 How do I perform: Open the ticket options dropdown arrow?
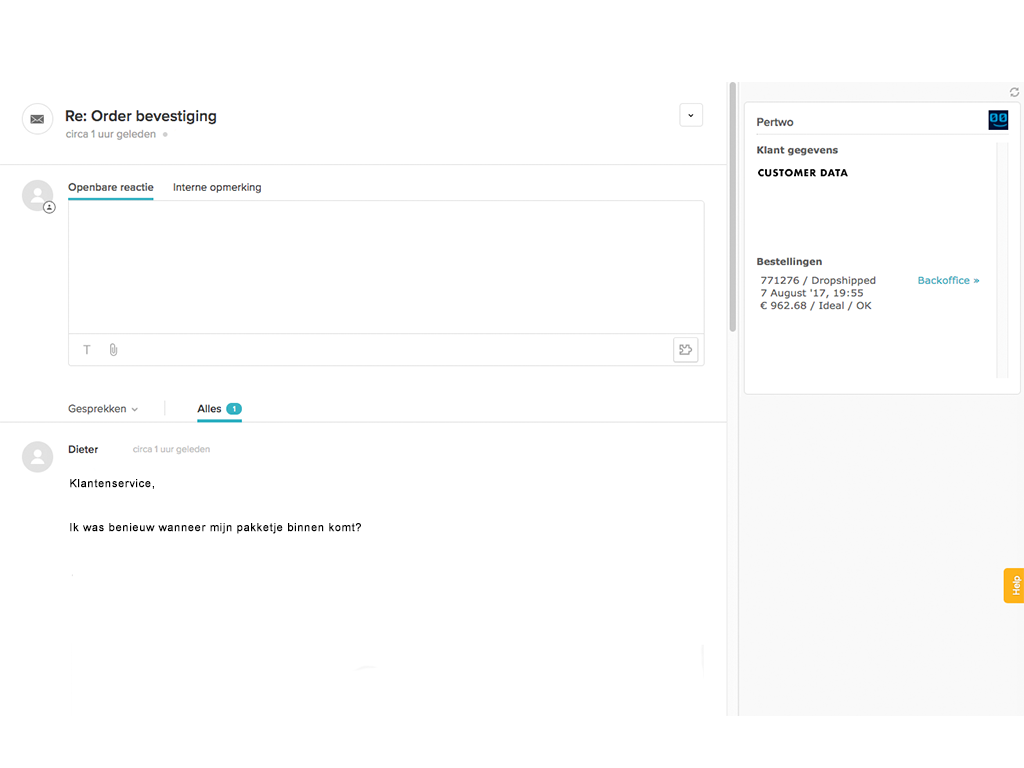tap(691, 115)
